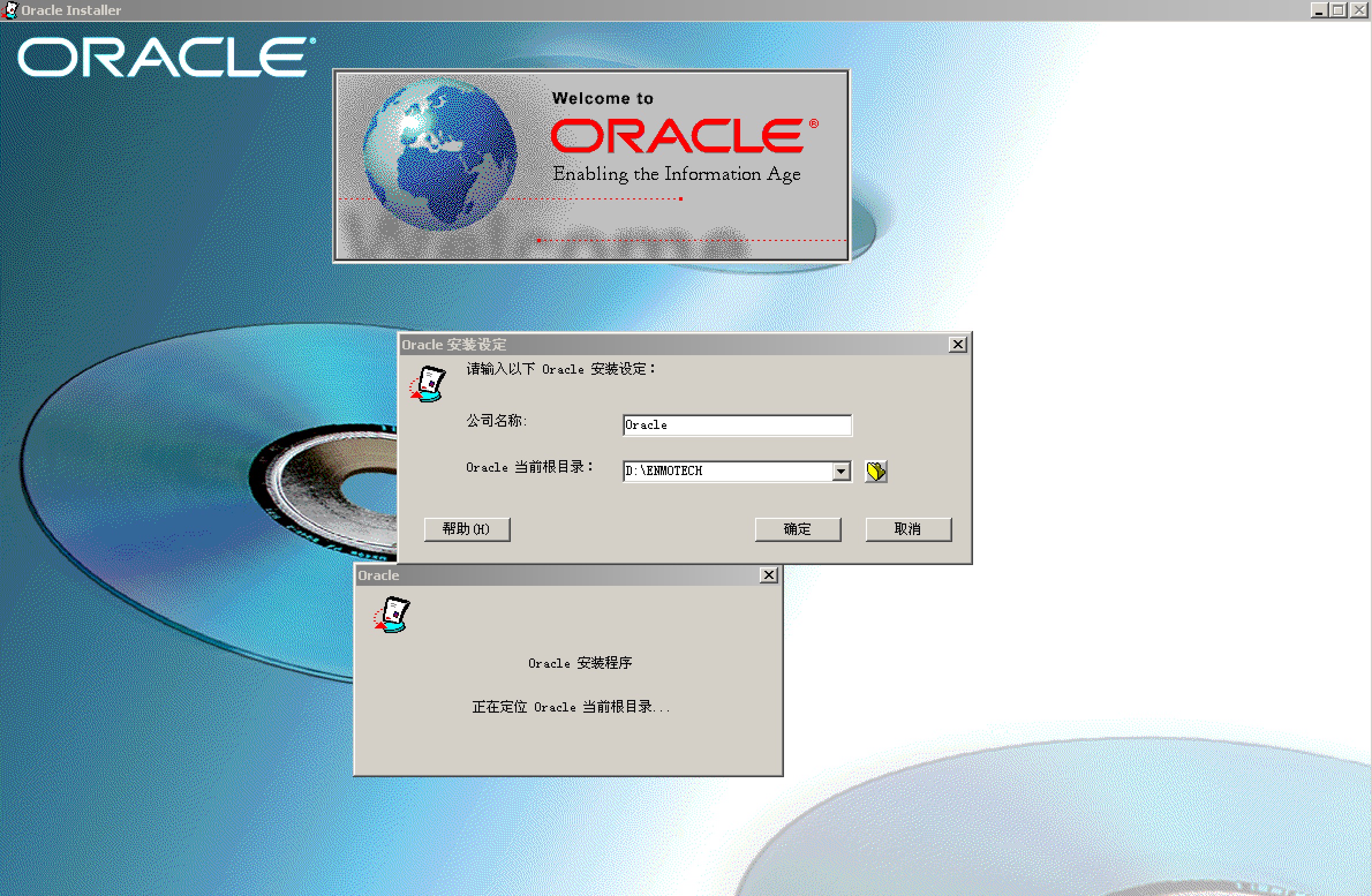Close the Oracle progress dialog
The image size is (1372, 896).
coord(769,575)
